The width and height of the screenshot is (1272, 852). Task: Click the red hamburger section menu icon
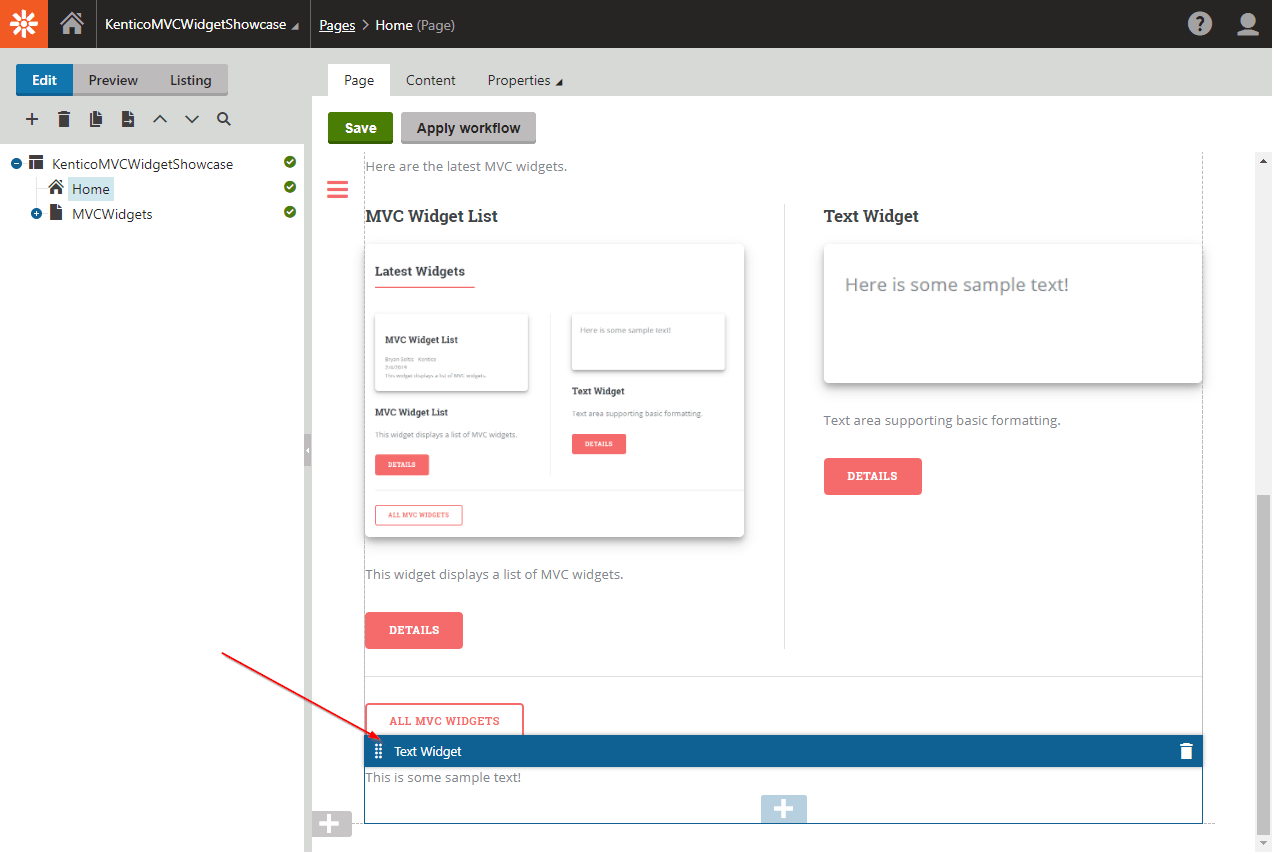338,189
